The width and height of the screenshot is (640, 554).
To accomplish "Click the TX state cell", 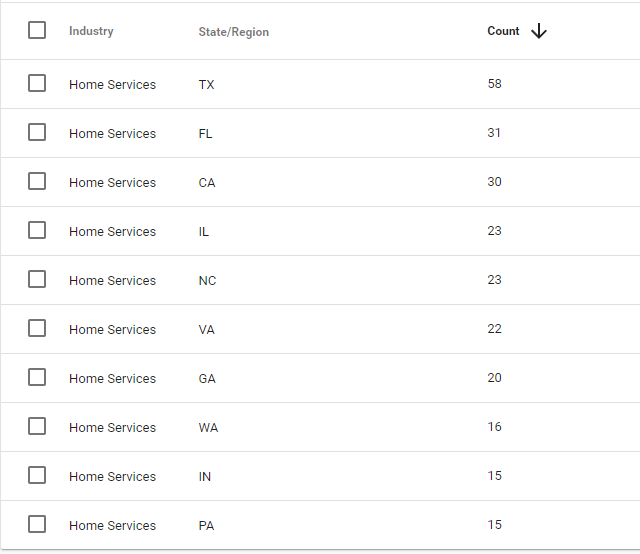I will point(206,85).
